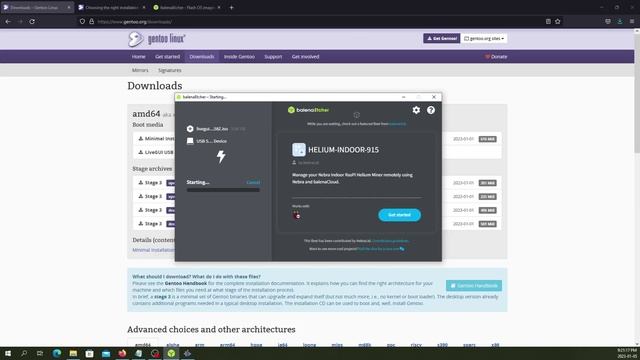640x360 pixels.
Task: Select the arm64 architecture tab
Action: (x=227, y=345)
